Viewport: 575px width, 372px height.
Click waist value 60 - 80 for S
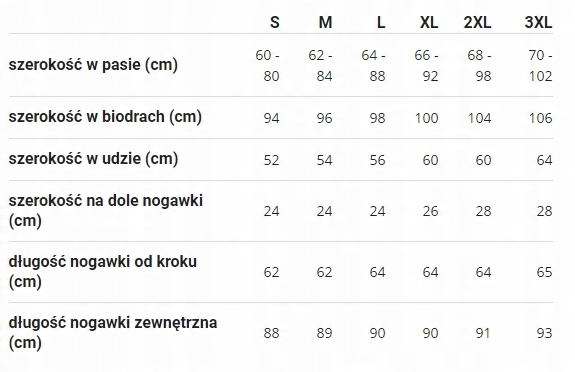267,66
